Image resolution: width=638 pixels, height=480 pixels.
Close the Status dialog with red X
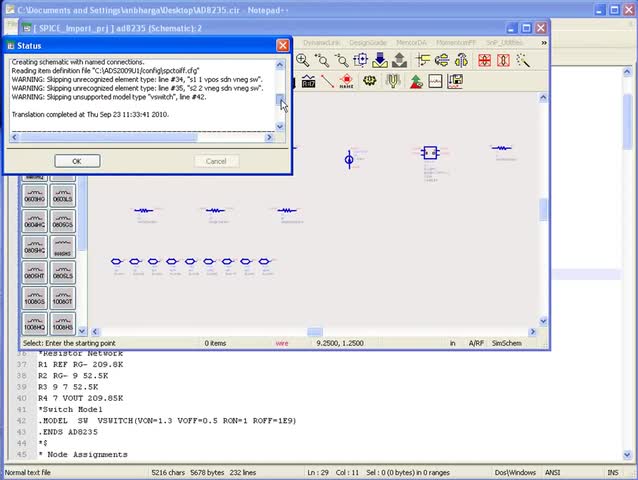pyautogui.click(x=282, y=45)
